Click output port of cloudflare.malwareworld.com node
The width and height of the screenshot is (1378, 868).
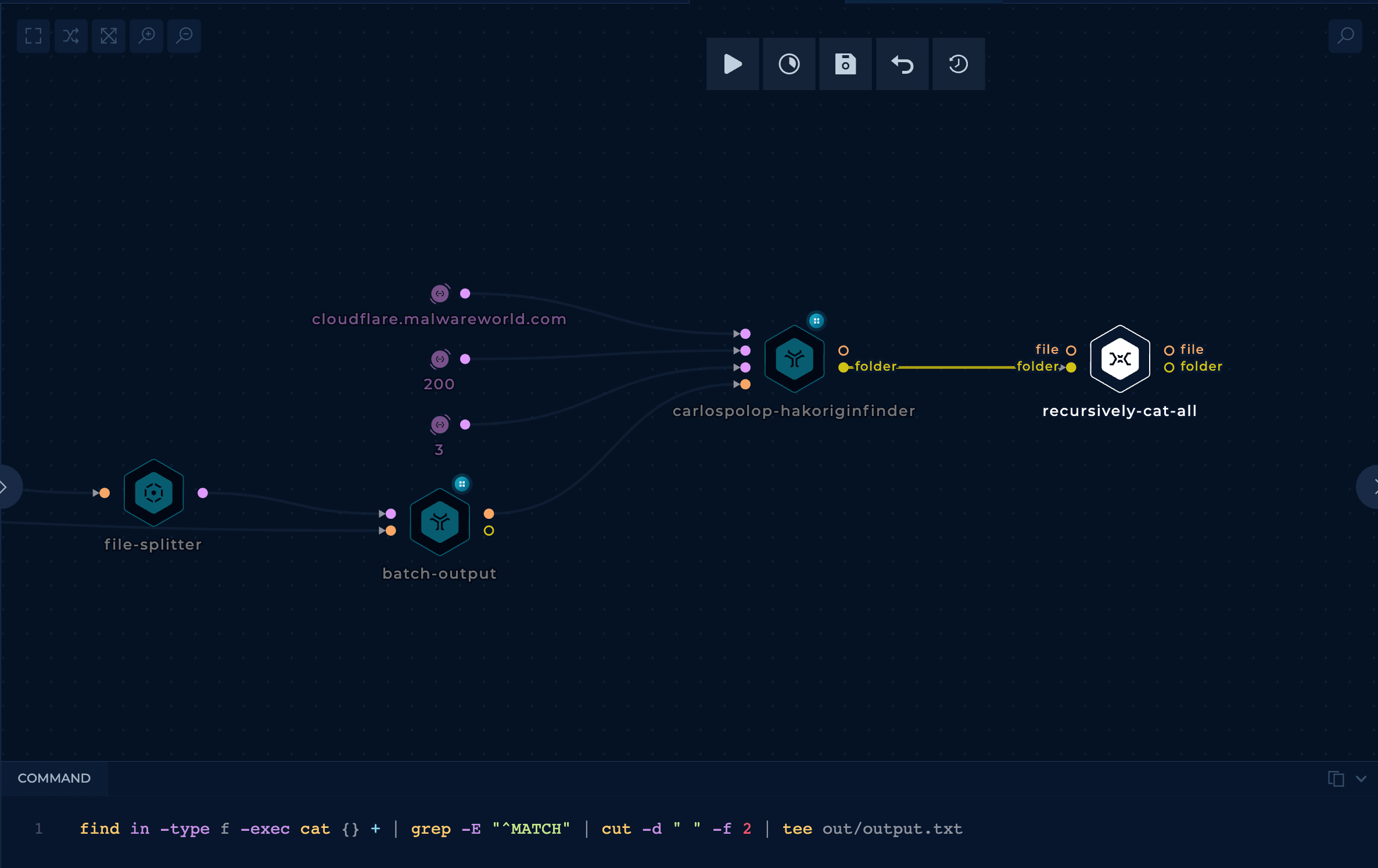coord(465,293)
